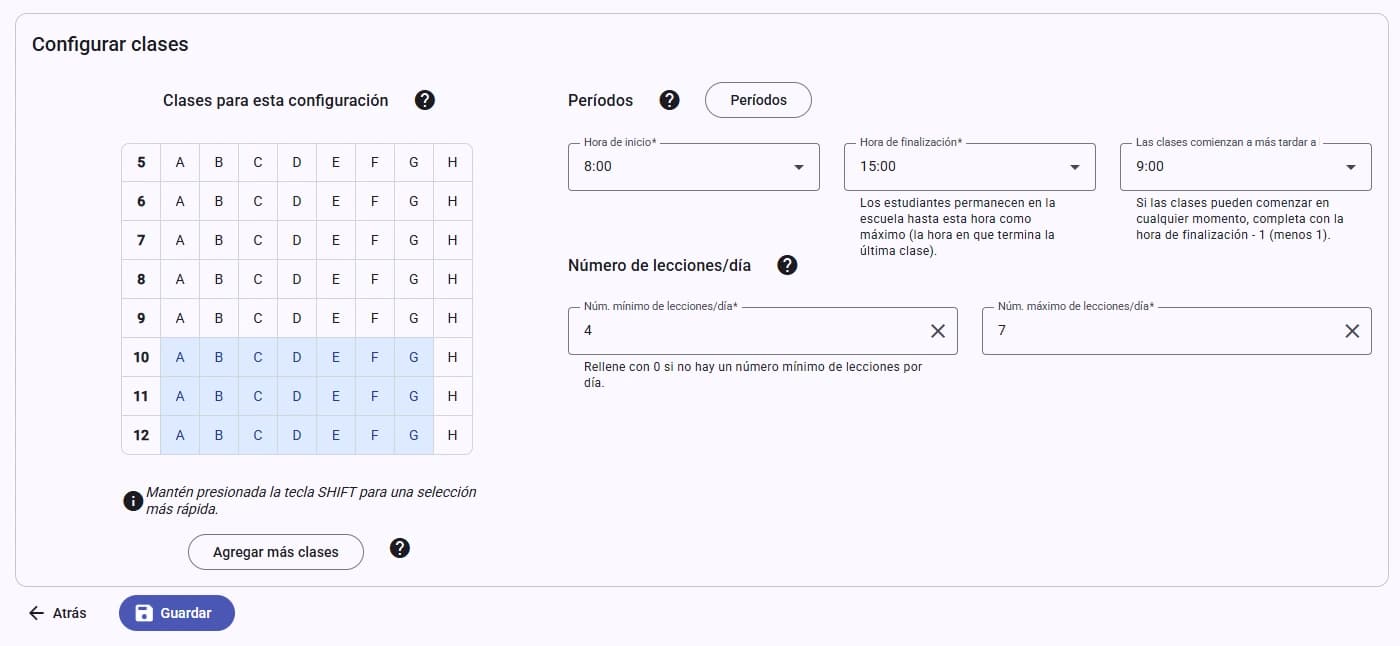This screenshot has width=1400, height=646.
Task: Expand Las clases comienzan a más tardar dropdown
Action: pyautogui.click(x=1351, y=167)
